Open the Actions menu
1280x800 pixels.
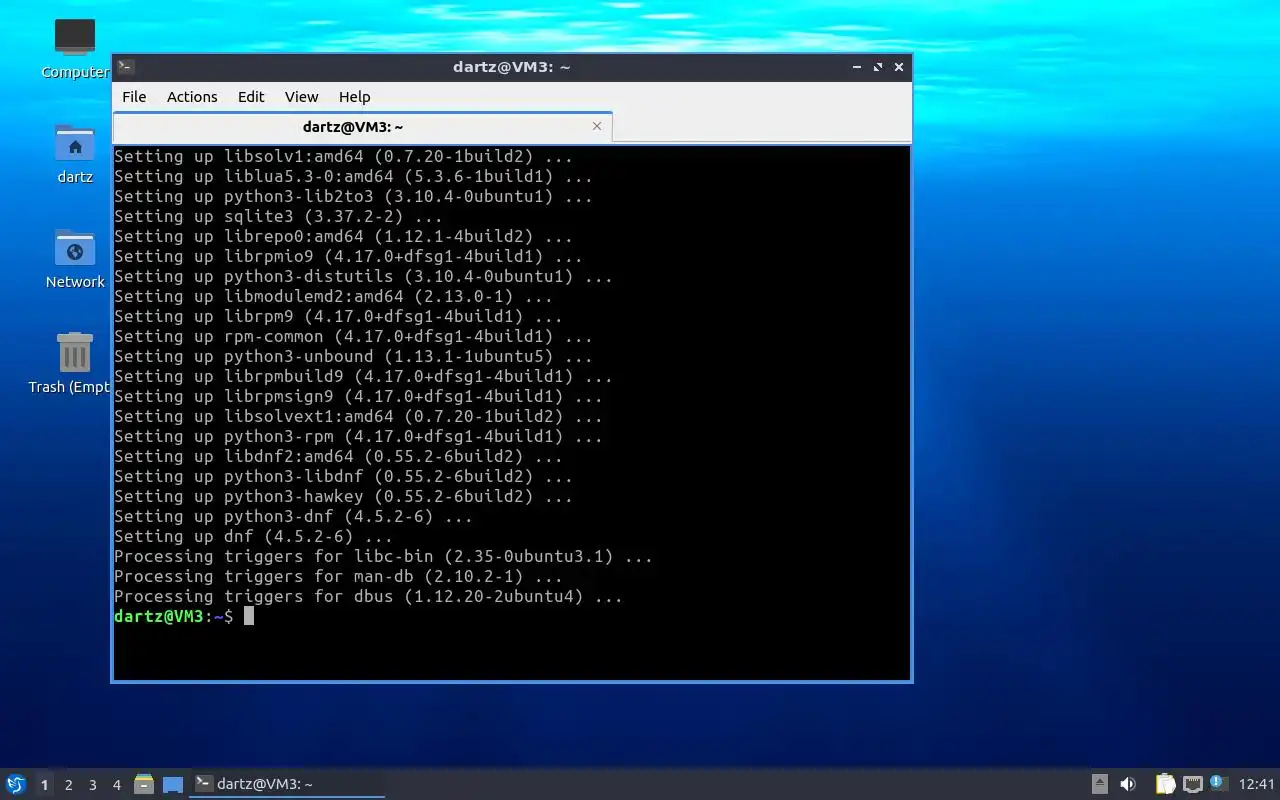[x=192, y=97]
